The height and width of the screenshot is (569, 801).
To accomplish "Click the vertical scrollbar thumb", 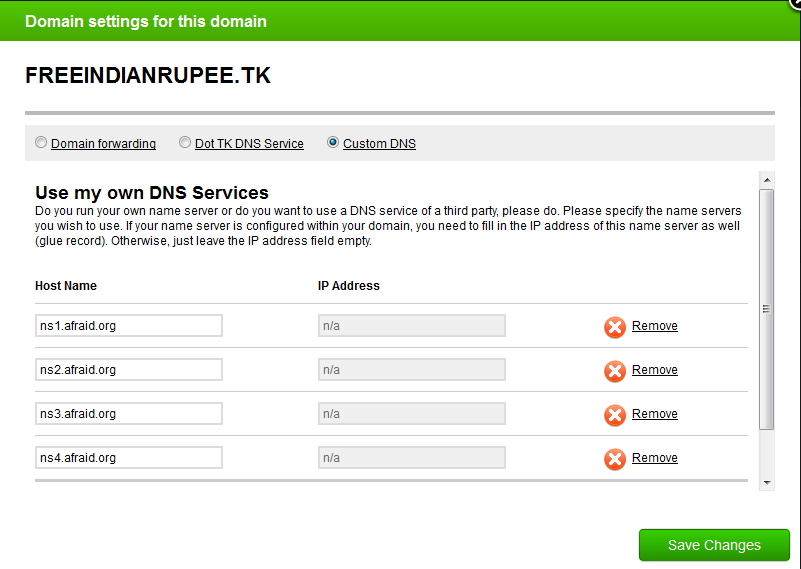I will (767, 310).
